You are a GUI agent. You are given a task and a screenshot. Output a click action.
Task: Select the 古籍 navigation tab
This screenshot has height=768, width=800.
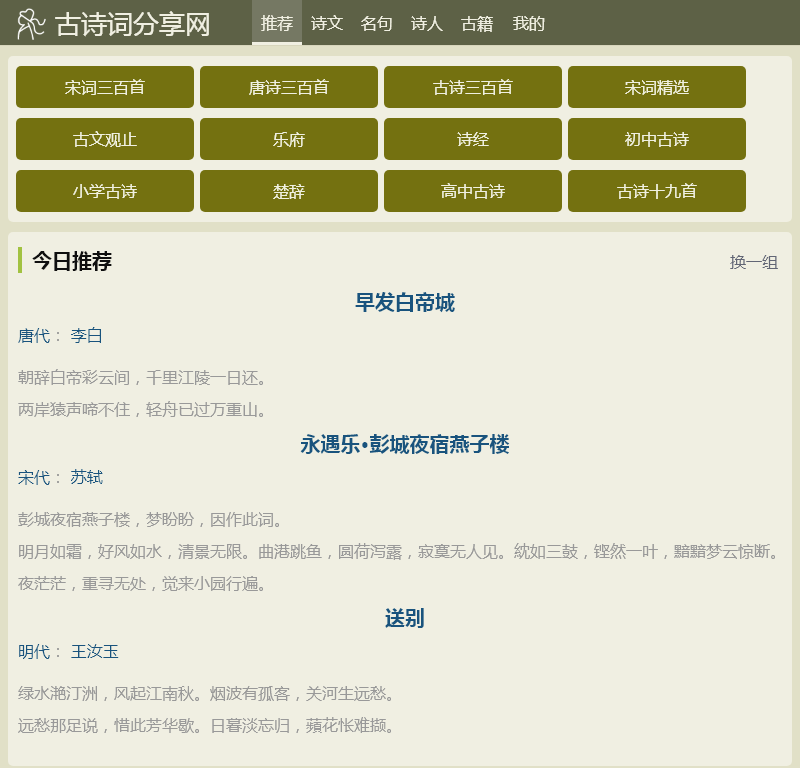477,23
